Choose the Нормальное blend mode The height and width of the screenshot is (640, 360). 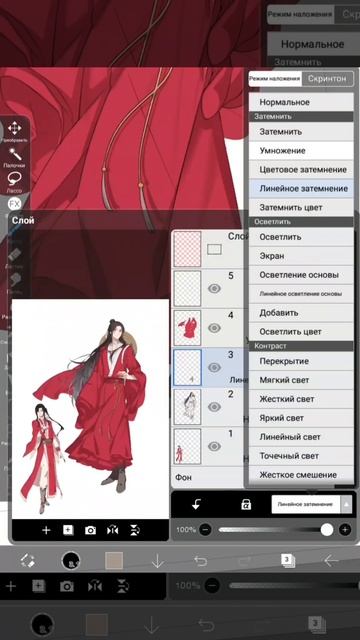click(301, 102)
